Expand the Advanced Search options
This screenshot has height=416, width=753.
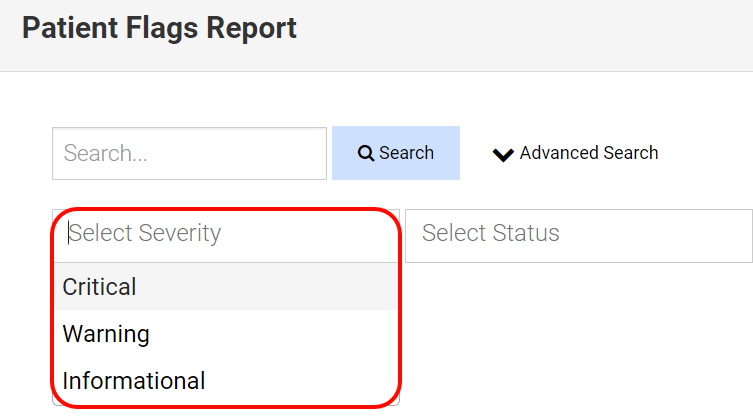[x=576, y=153]
